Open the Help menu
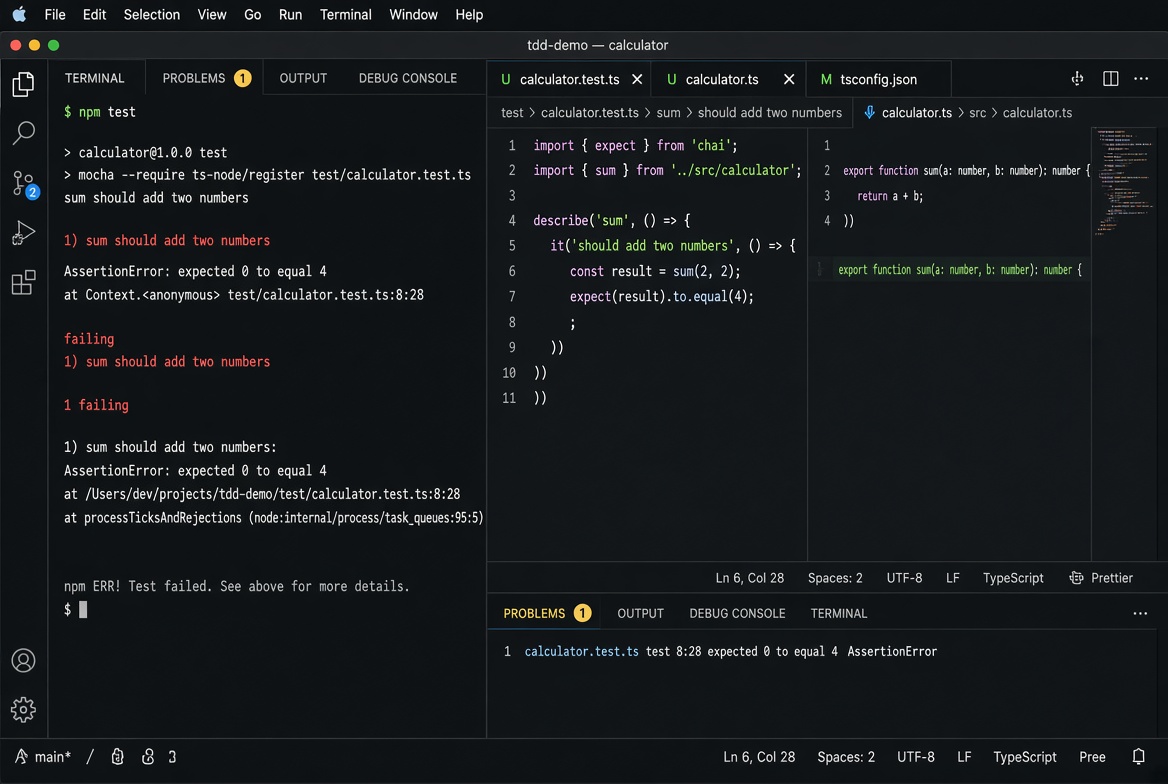The image size is (1168, 784). 469,14
